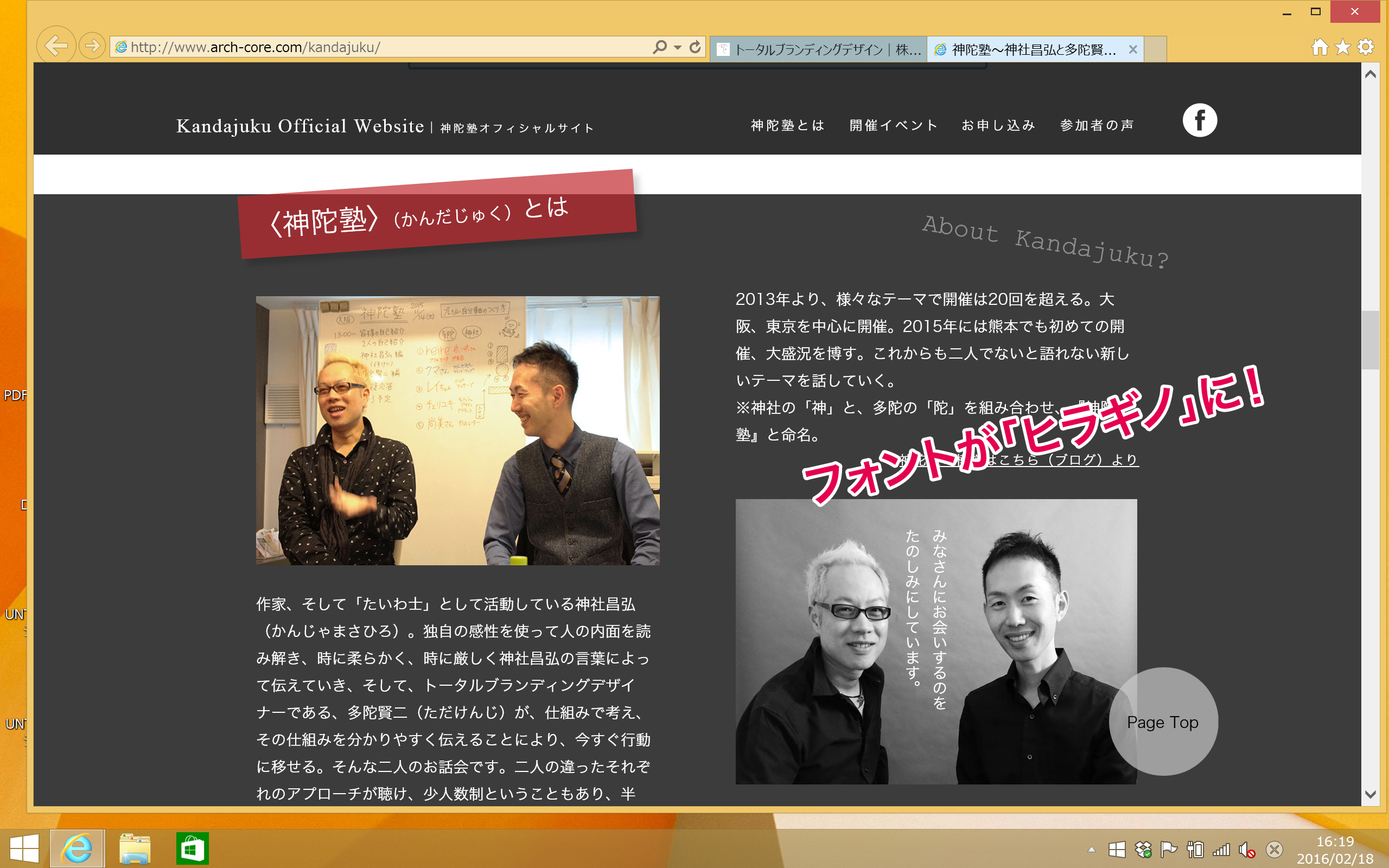Click the browser back arrow button
This screenshot has height=868, width=1389.
coord(56,46)
